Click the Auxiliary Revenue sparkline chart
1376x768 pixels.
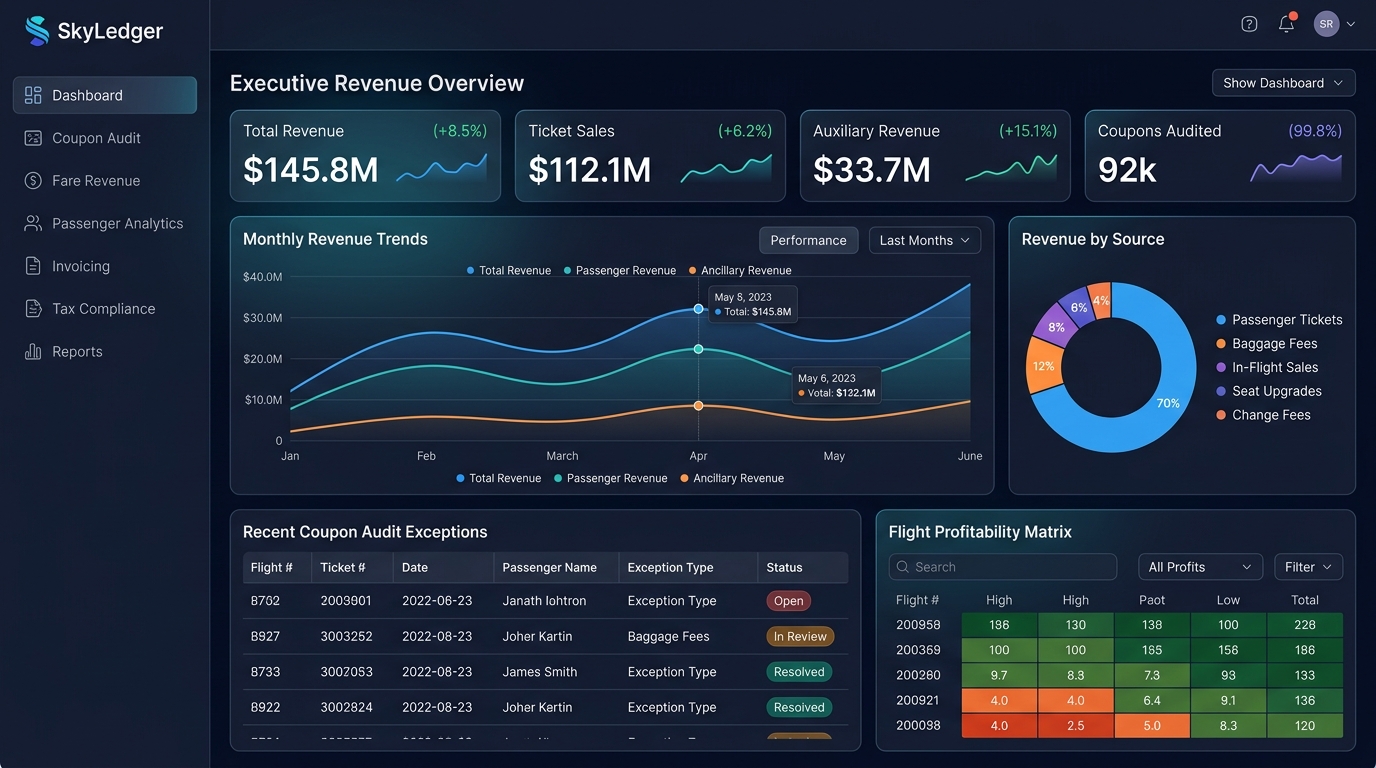[x=1011, y=168]
